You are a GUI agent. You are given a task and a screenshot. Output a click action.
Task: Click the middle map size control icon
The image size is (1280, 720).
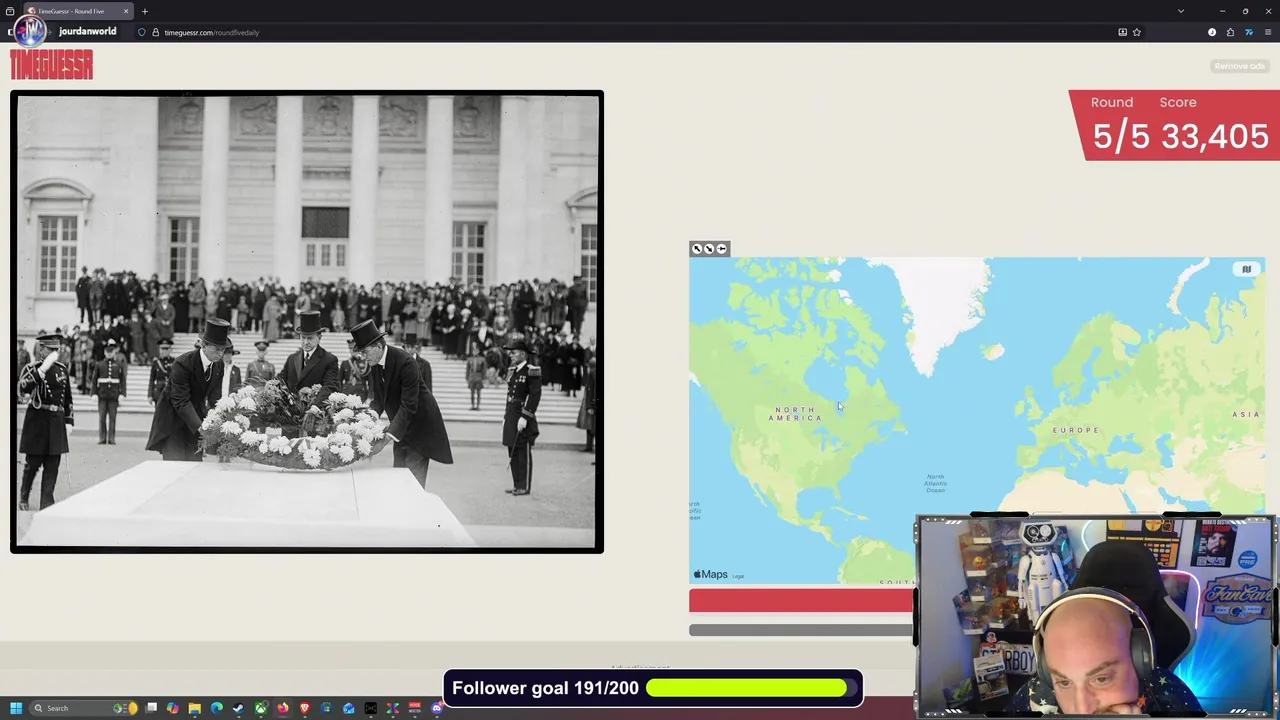pos(709,249)
